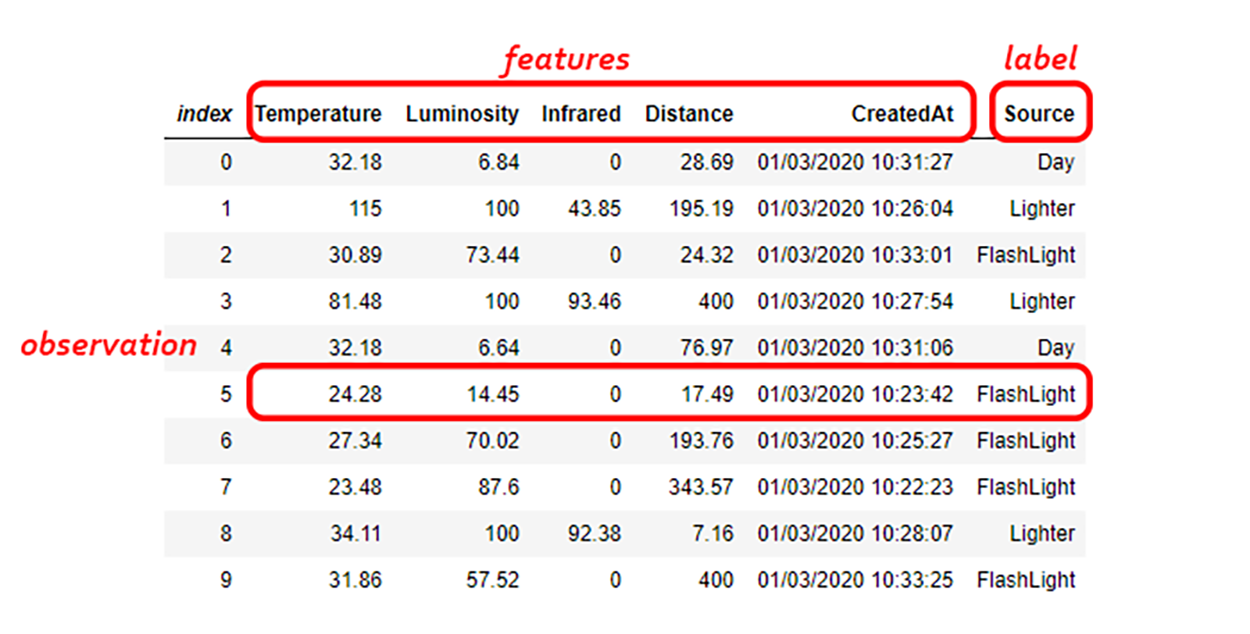The width and height of the screenshot is (1250, 634).
Task: Select row index 8
Action: [x=226, y=534]
